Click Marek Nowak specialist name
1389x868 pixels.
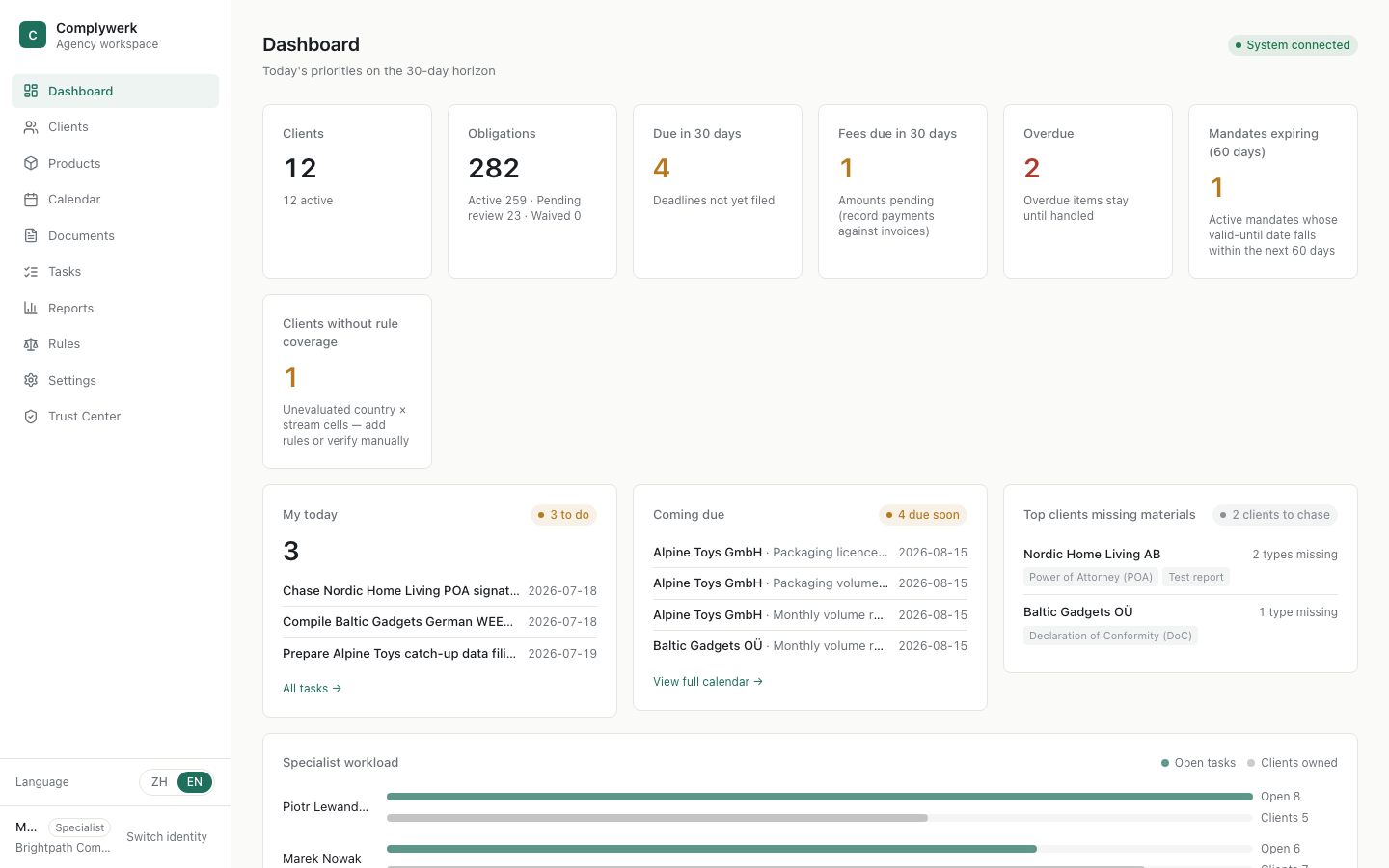click(x=322, y=859)
